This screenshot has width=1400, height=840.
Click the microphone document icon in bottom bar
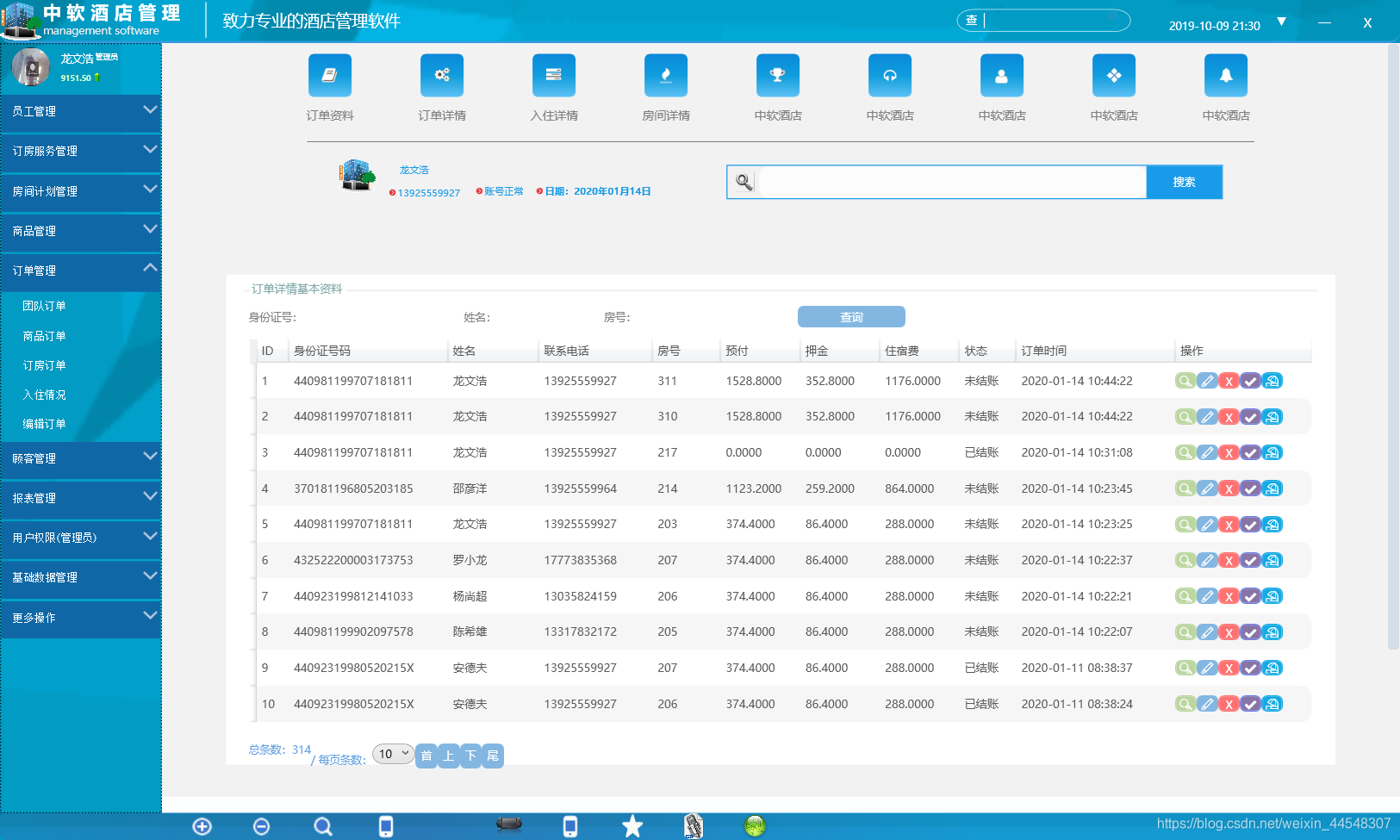pyautogui.click(x=694, y=826)
